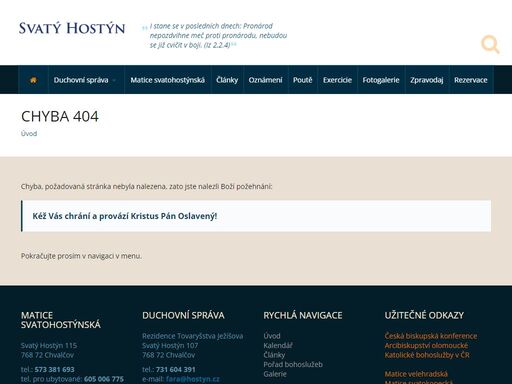Click the blessing text Kéž Vás chrání
Viewport: 512px width, 384px height.
tap(125, 216)
